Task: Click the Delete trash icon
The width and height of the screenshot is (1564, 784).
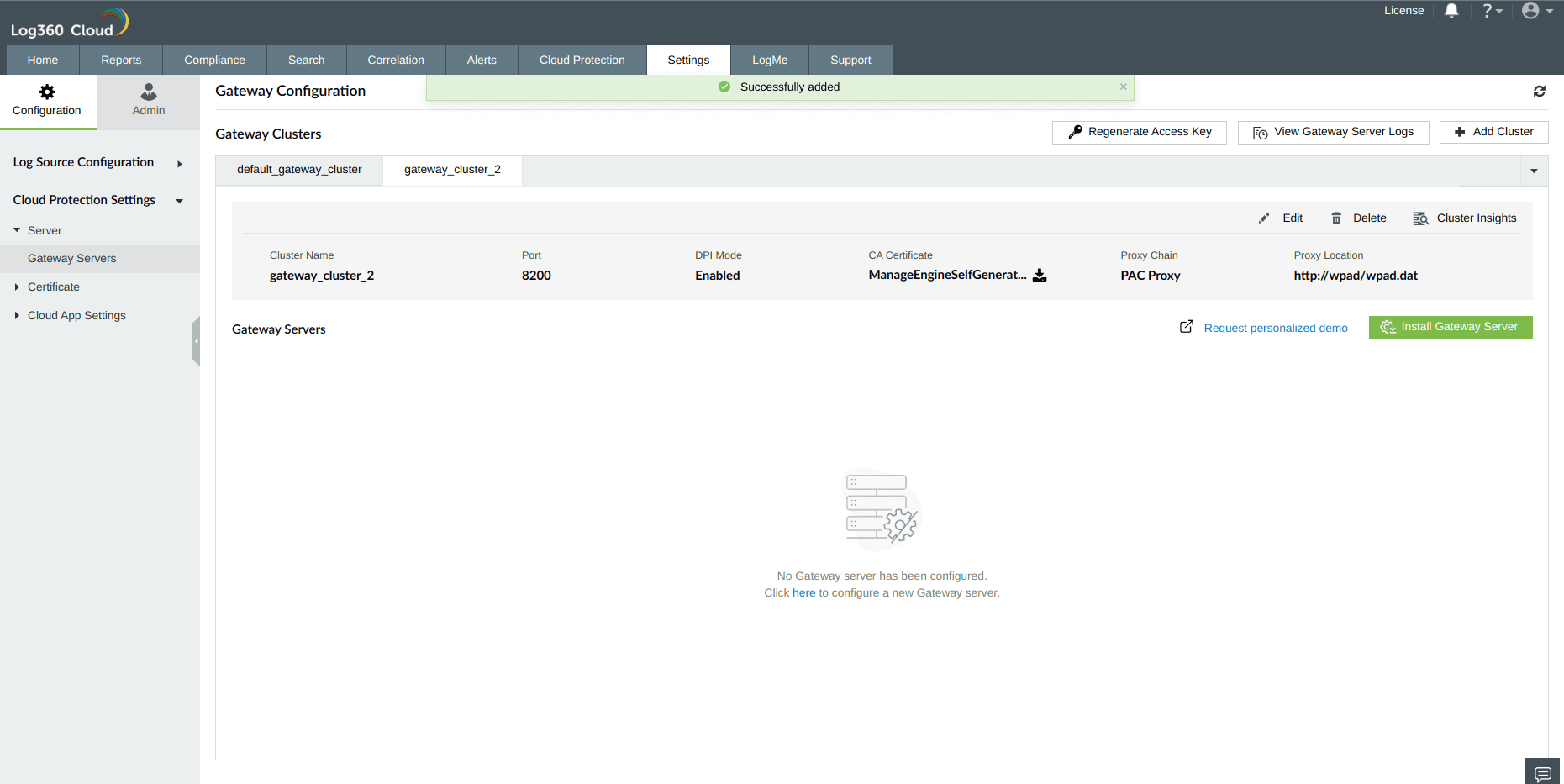Action: tap(1336, 218)
